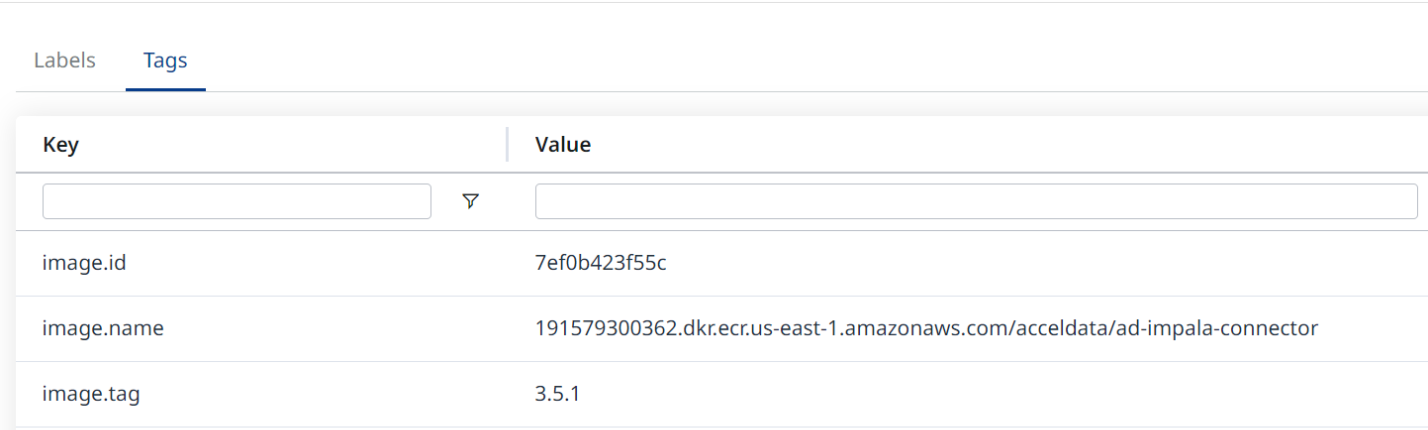Open the Key column filter funnel icon
The height and width of the screenshot is (430, 1428).
pyautogui.click(x=470, y=201)
